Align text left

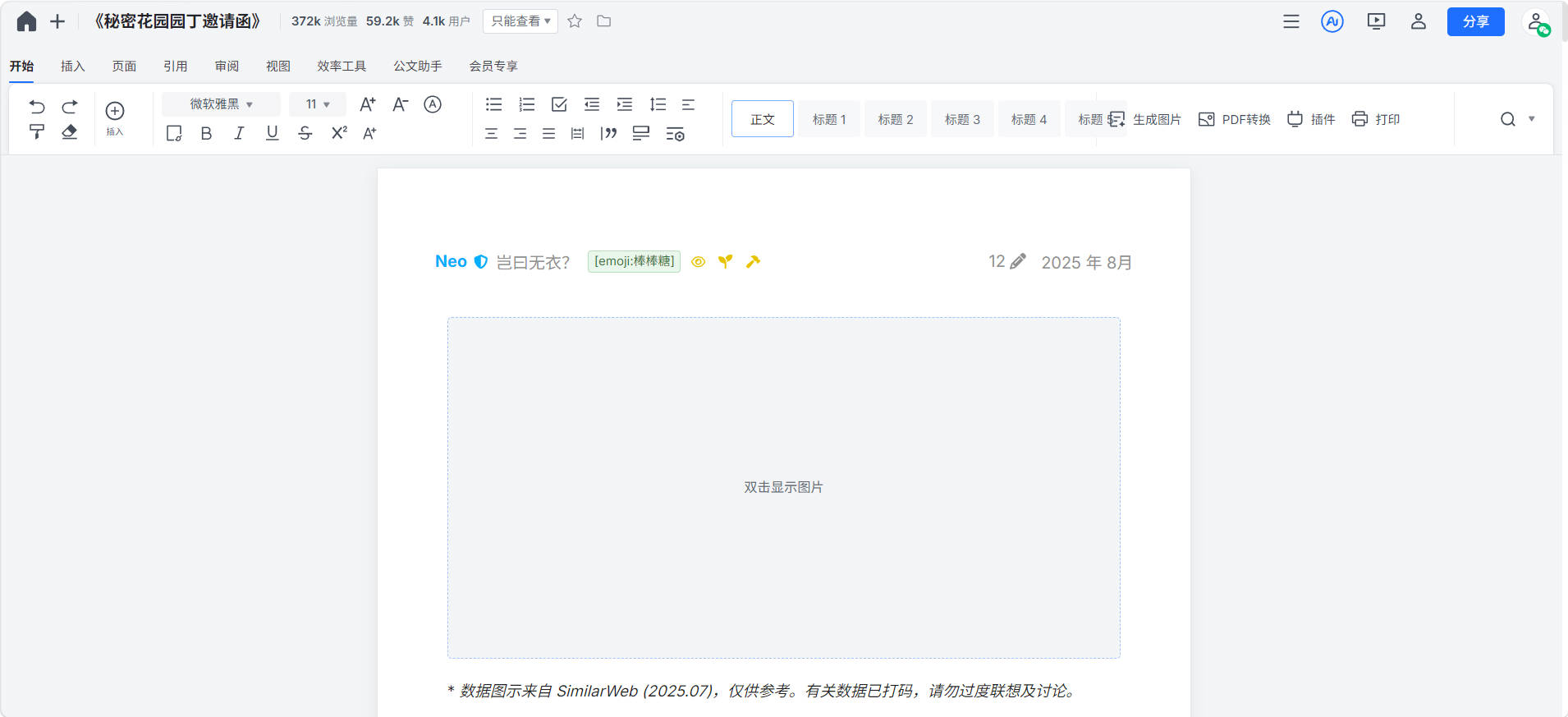688,104
